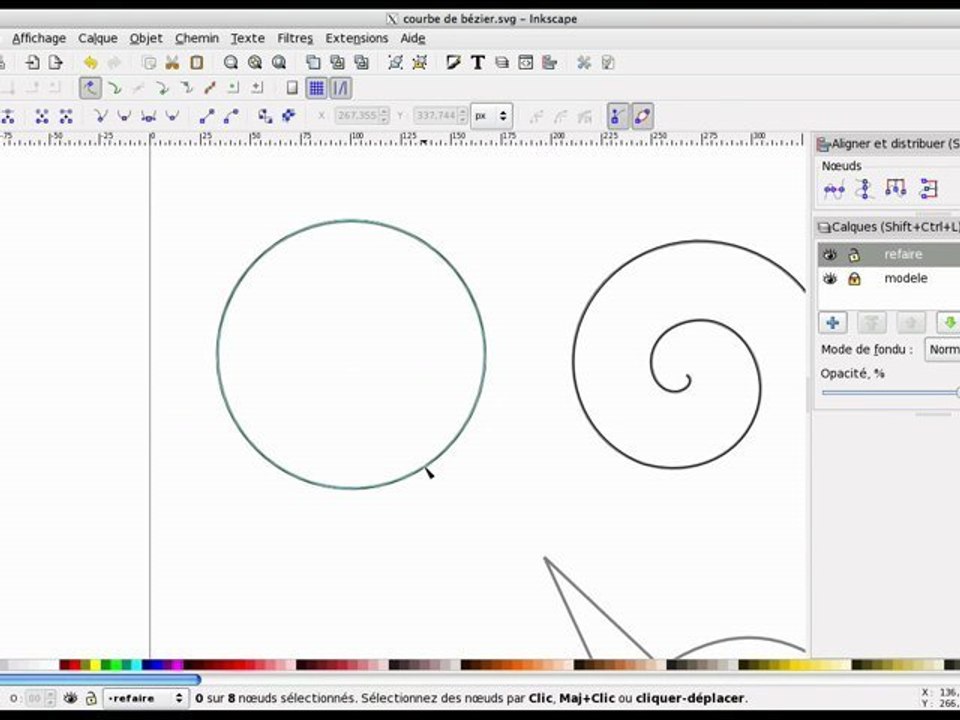Image resolution: width=960 pixels, height=720 pixels.
Task: Pick the yellow swatch in the palette
Action: (x=96, y=664)
